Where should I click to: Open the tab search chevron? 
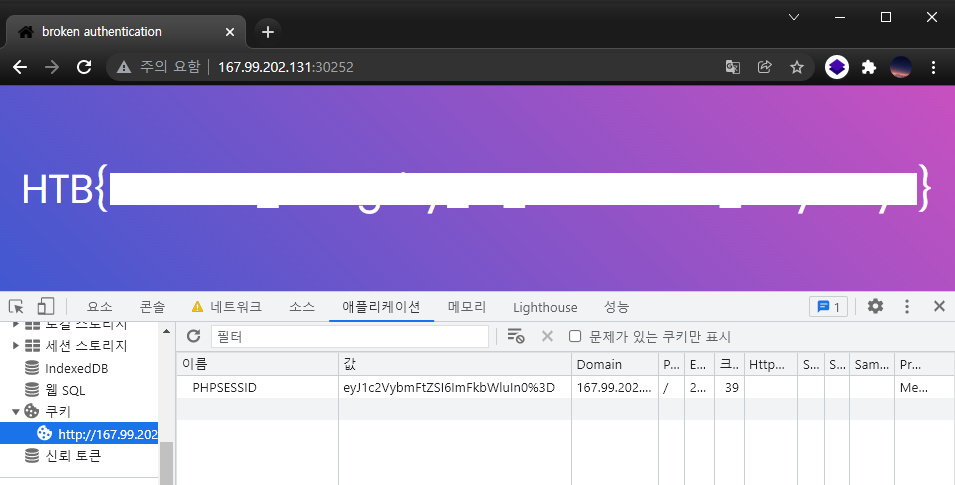(794, 17)
